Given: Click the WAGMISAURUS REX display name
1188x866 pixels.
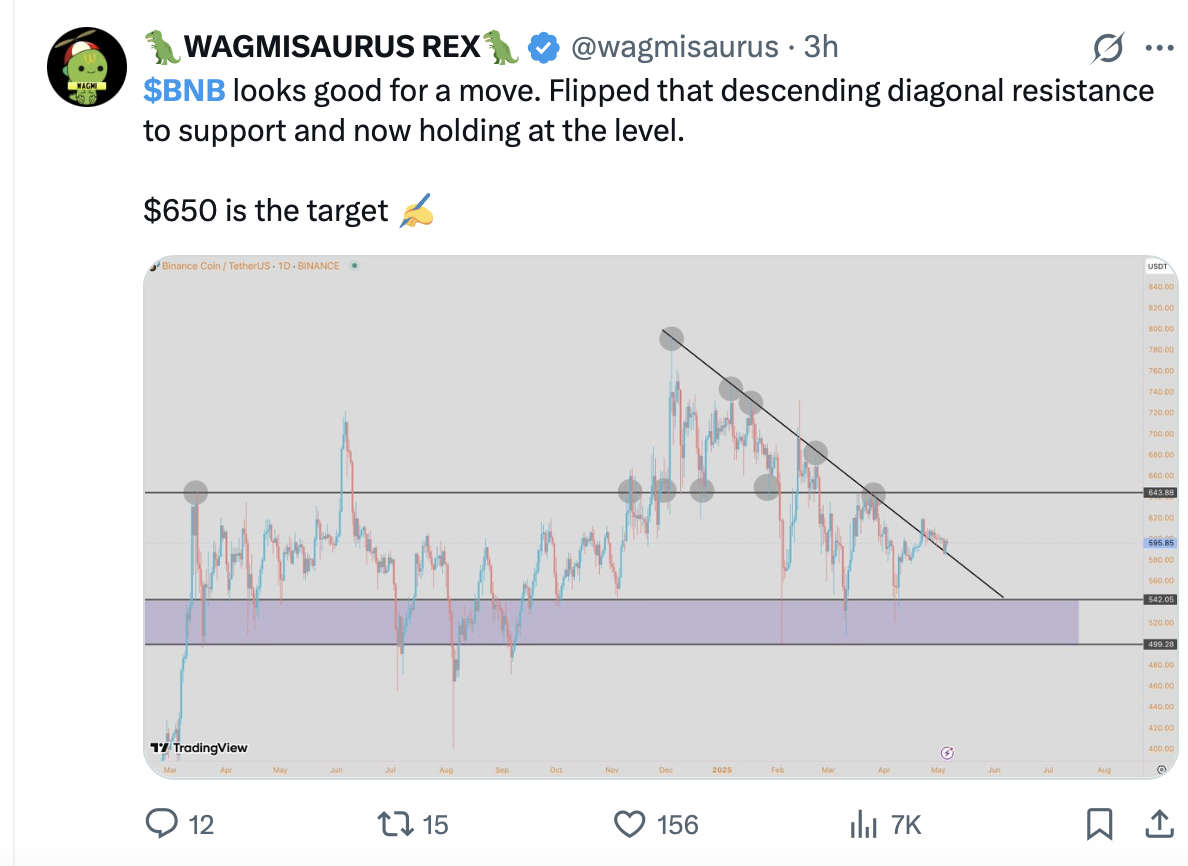Looking at the screenshot, I should pyautogui.click(x=333, y=47).
